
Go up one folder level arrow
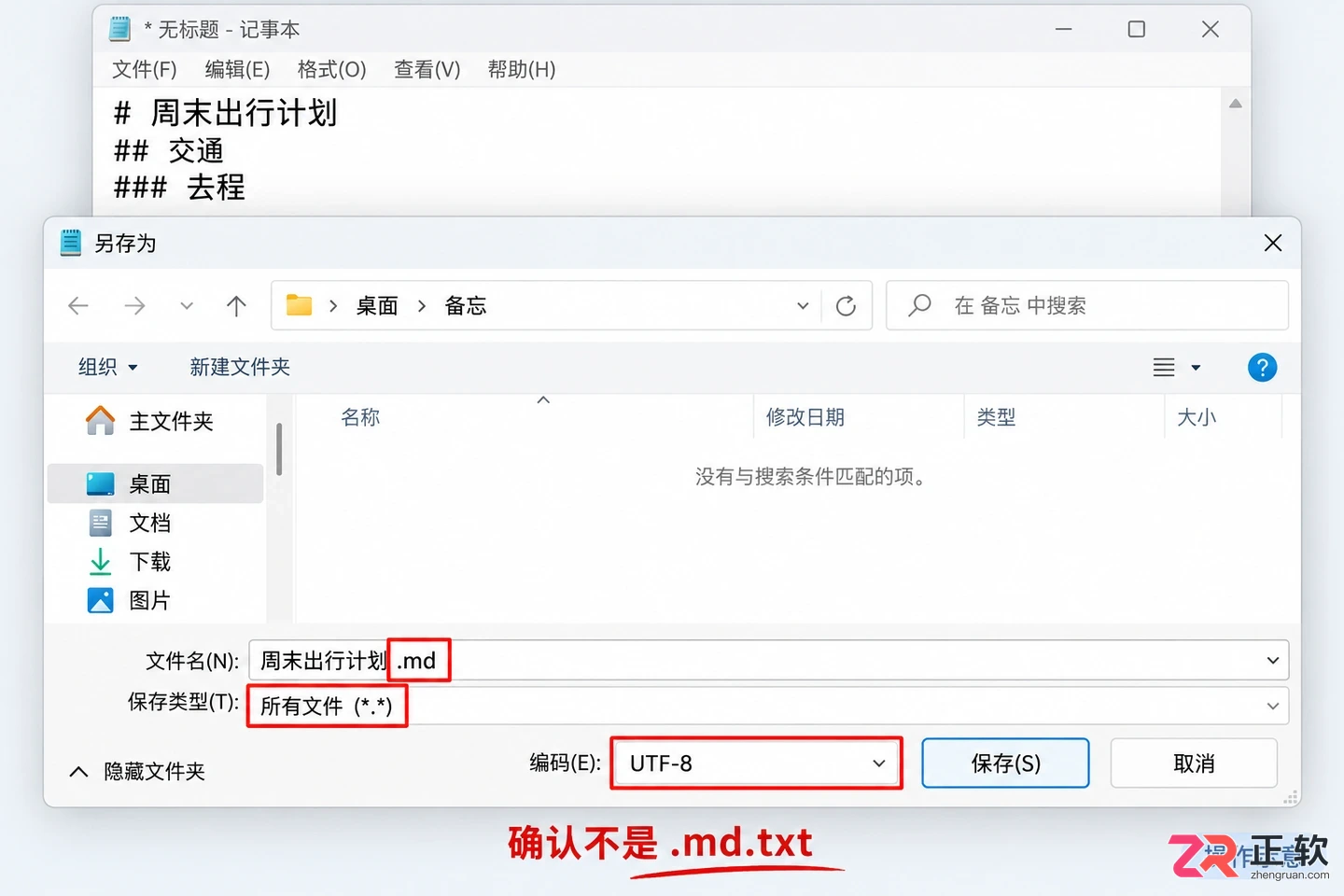(236, 305)
